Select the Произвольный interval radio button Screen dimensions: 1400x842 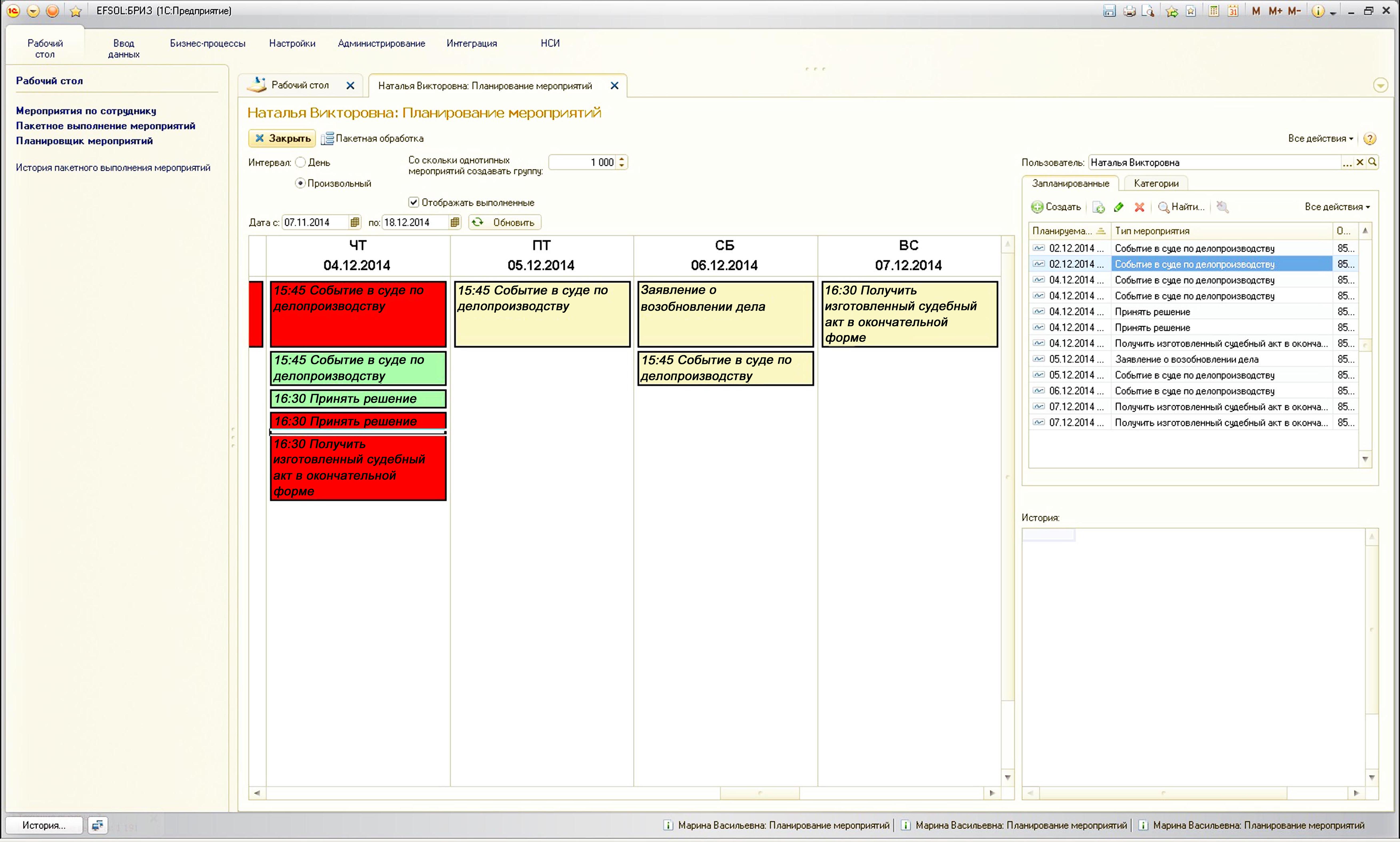[x=301, y=183]
